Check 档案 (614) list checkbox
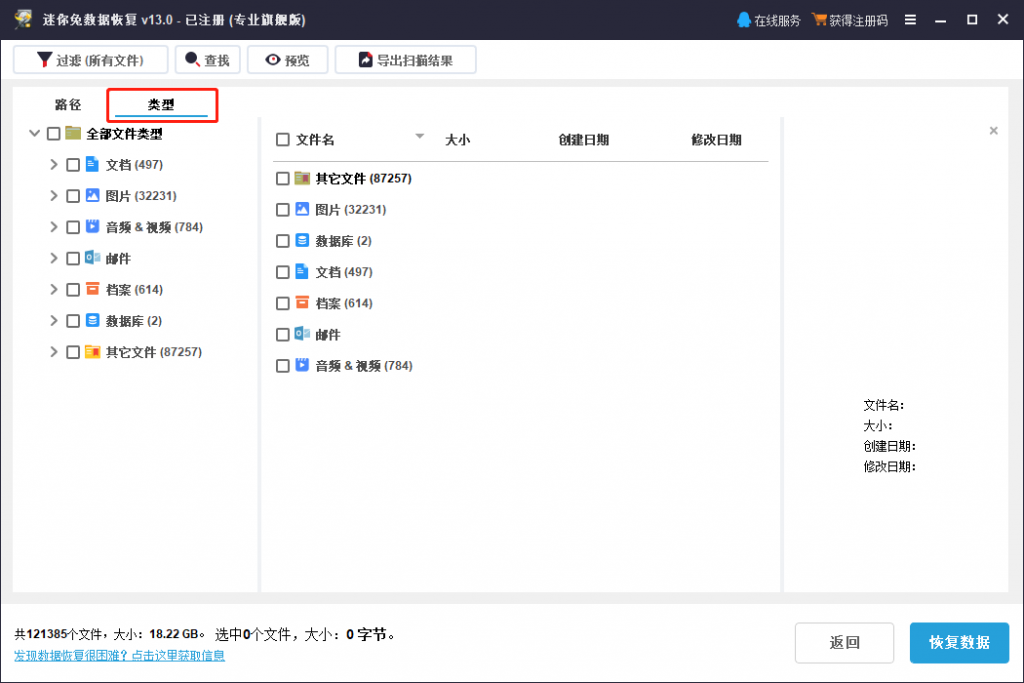This screenshot has width=1024, height=683. [x=283, y=304]
